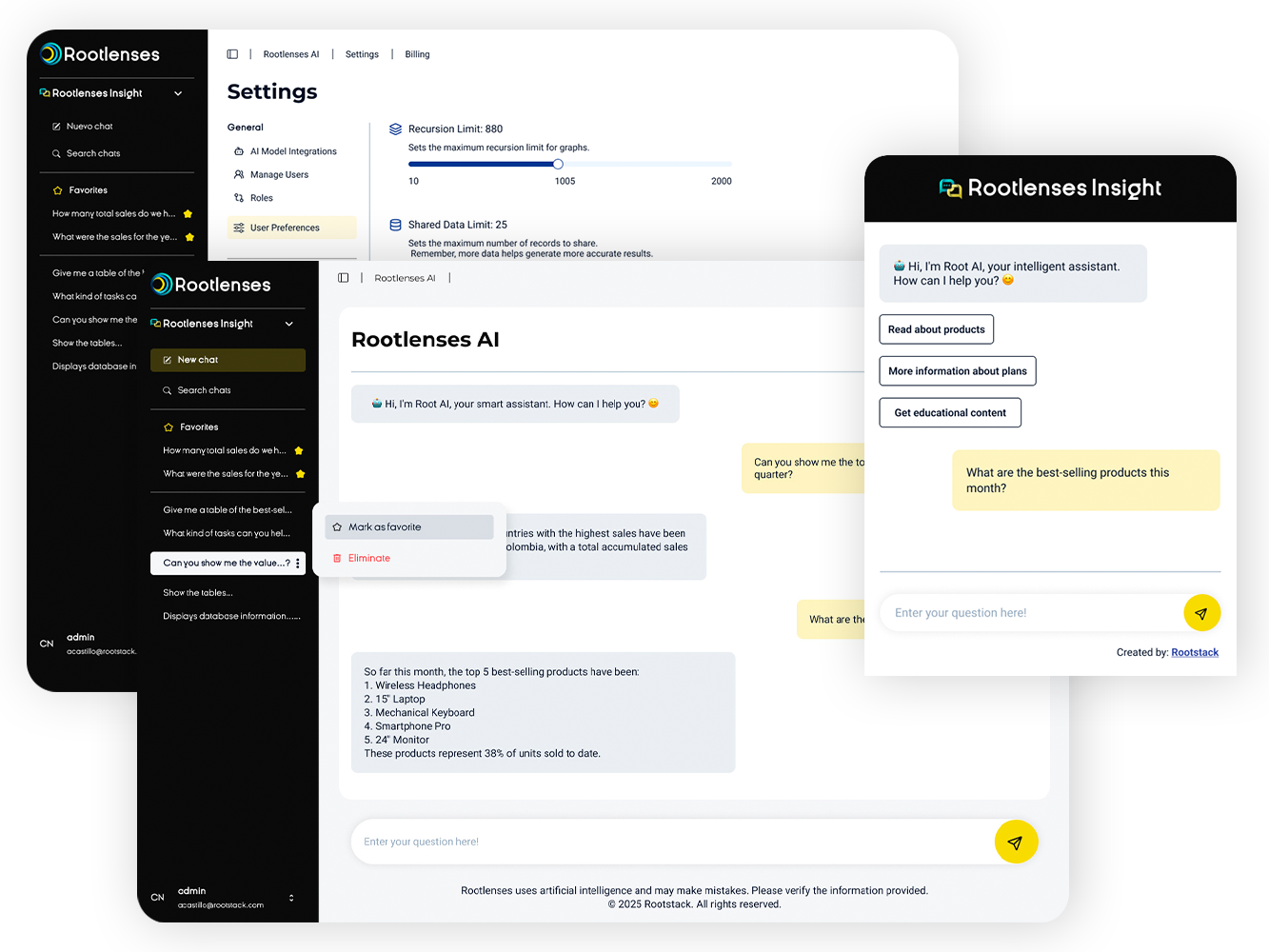Switch to the Billing tab in breadcrumbs
1269x952 pixels.
(x=417, y=54)
